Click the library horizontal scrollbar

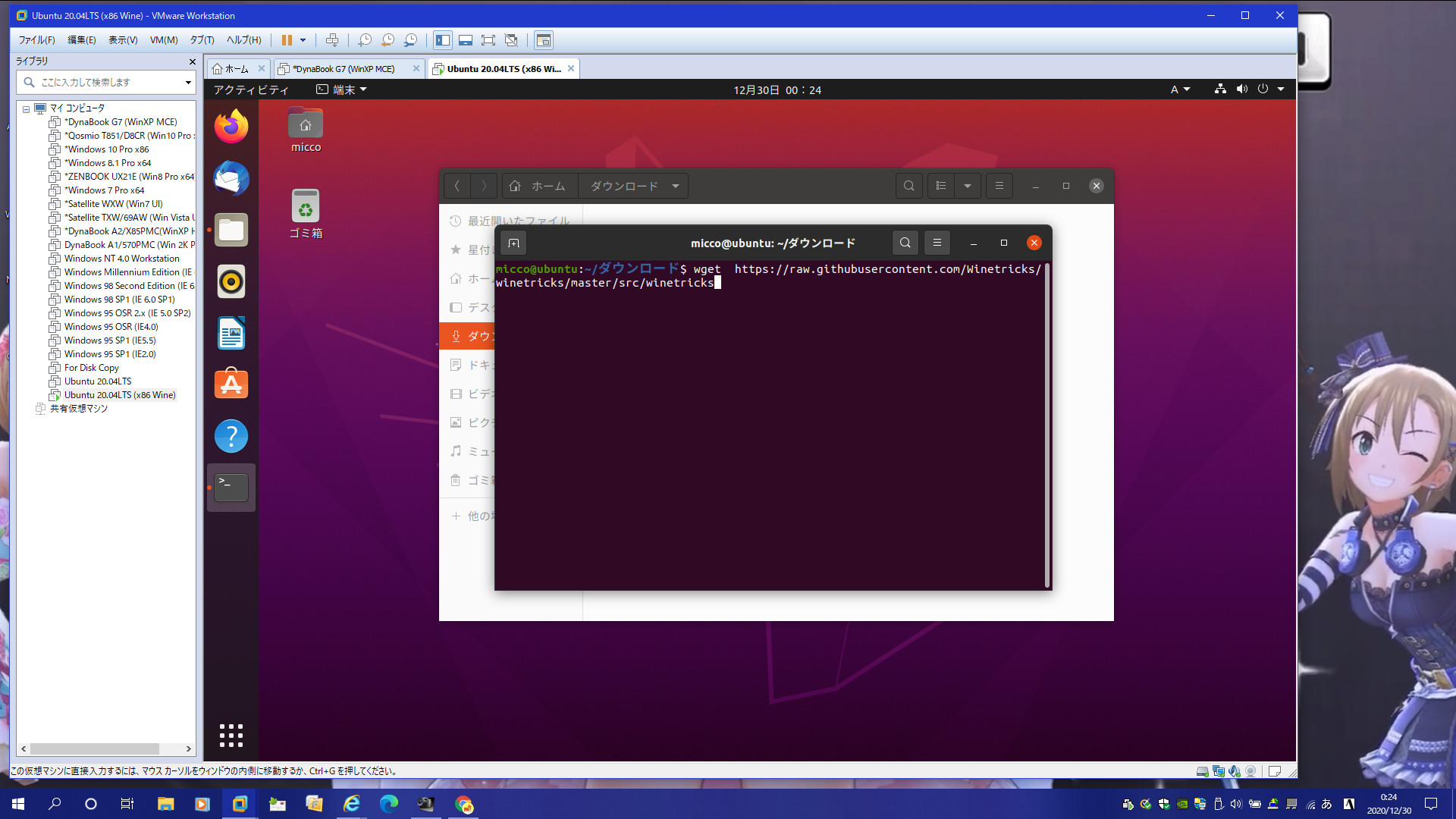point(95,748)
